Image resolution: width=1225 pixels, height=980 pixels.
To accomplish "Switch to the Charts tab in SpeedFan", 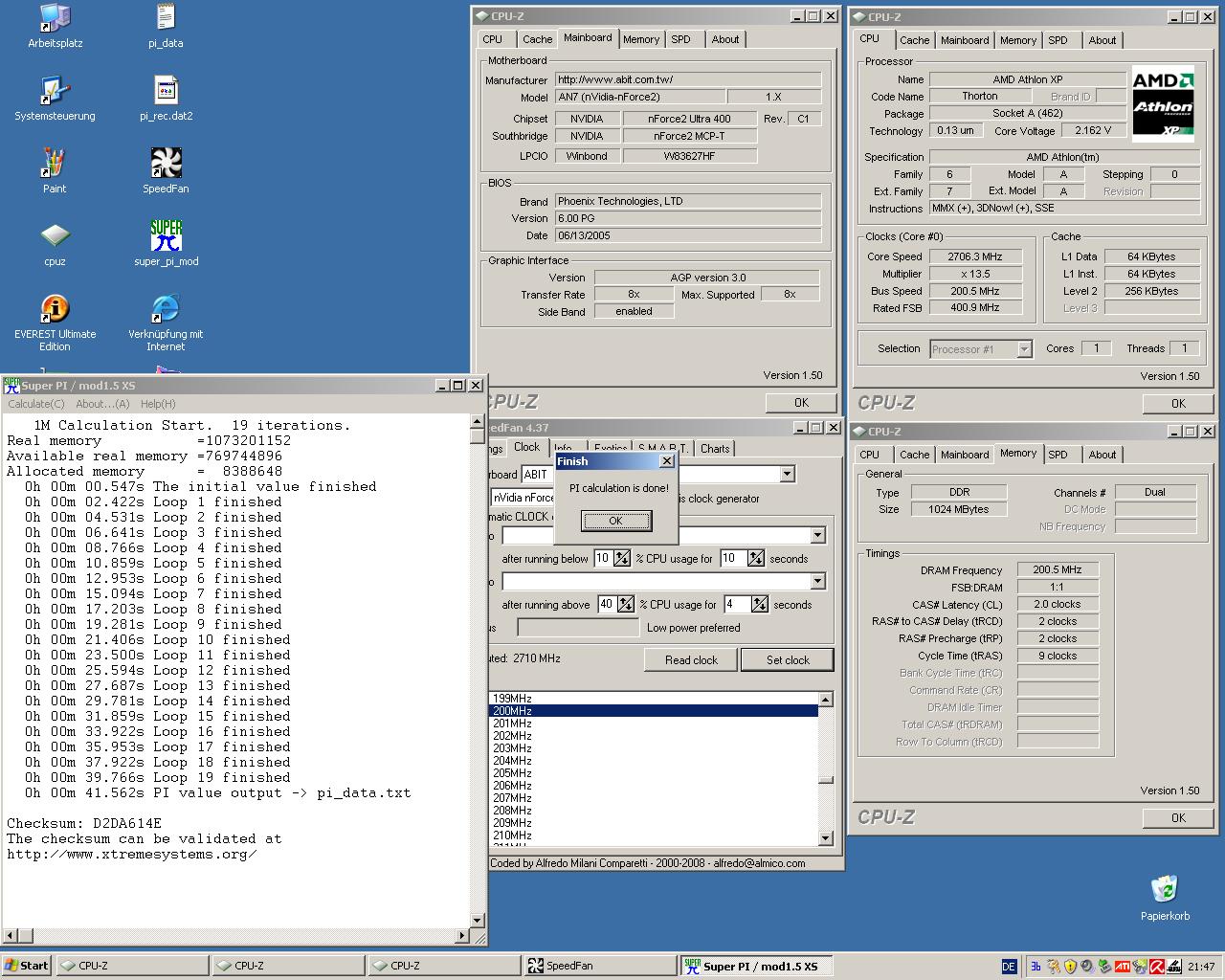I will (714, 448).
